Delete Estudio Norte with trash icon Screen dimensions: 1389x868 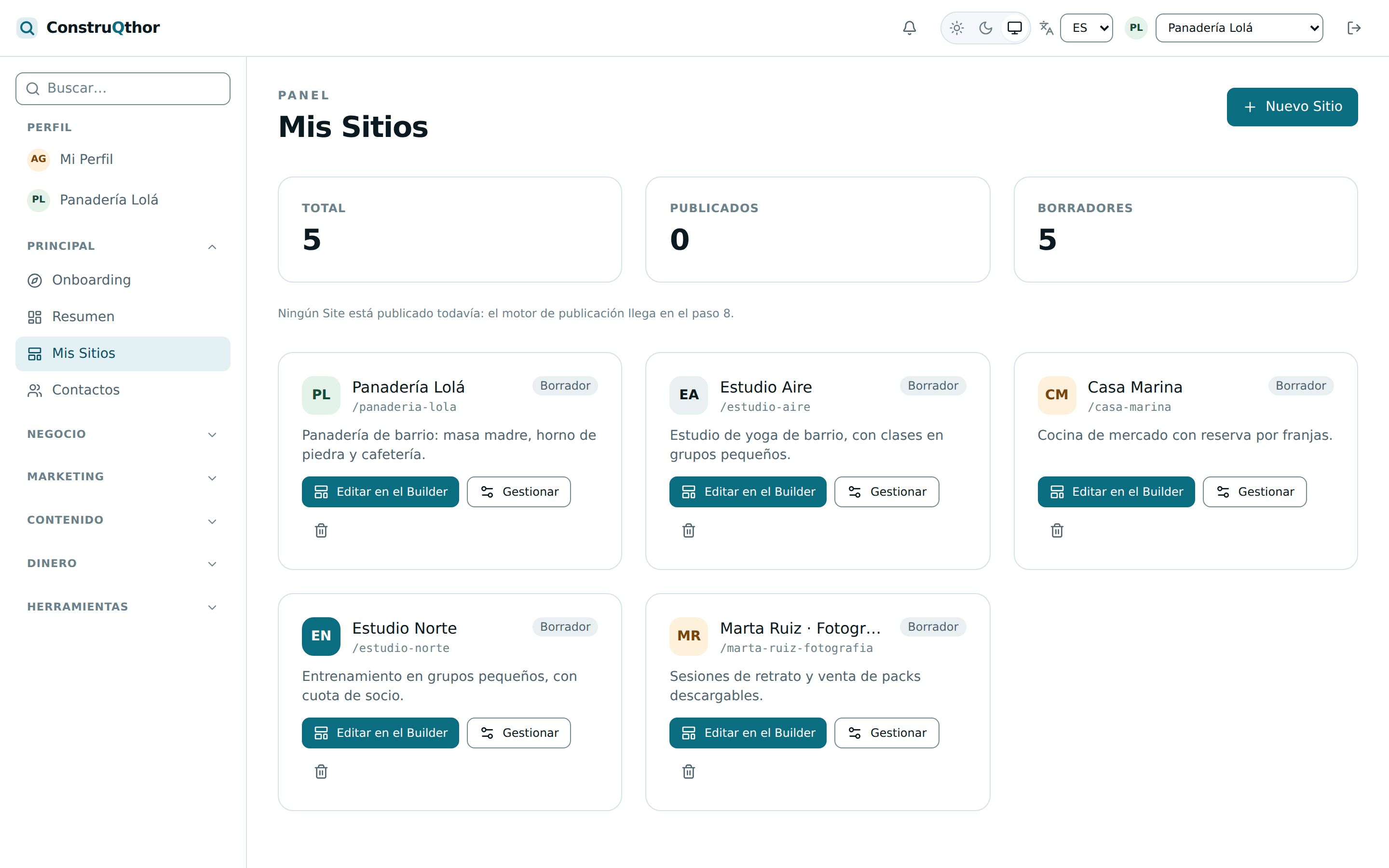(321, 772)
